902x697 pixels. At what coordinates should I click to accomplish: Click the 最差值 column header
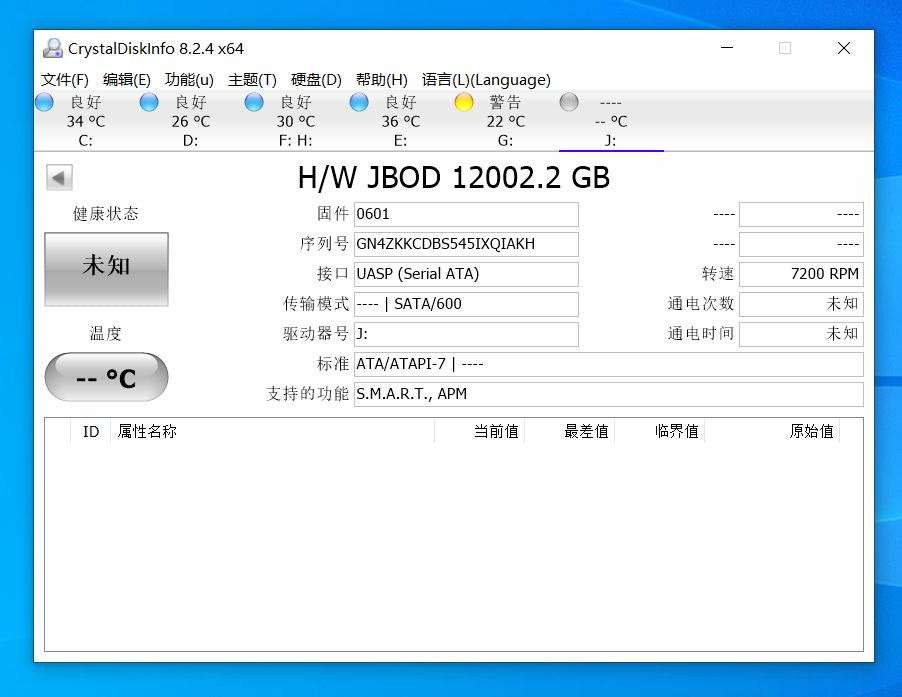tap(570, 431)
